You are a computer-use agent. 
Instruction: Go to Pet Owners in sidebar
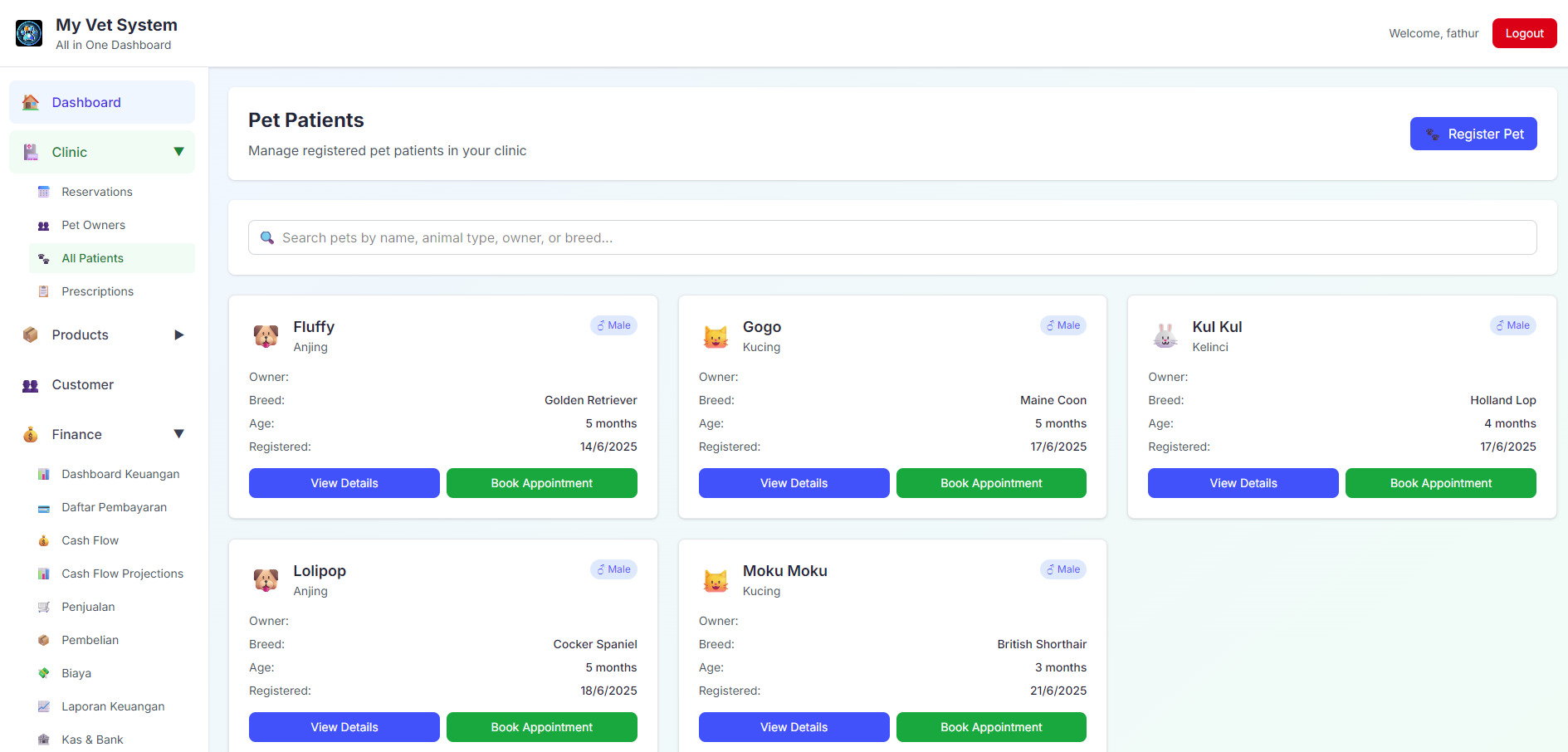coord(93,225)
